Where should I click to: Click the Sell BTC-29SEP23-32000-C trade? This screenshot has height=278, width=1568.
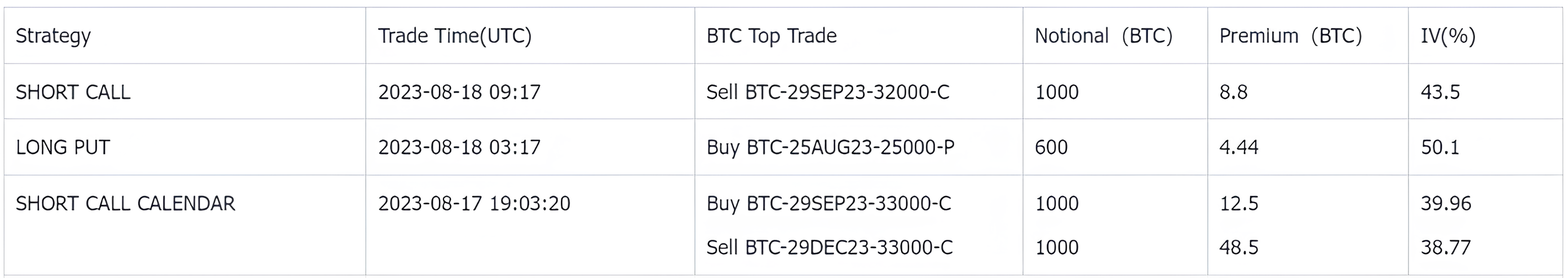point(828,92)
